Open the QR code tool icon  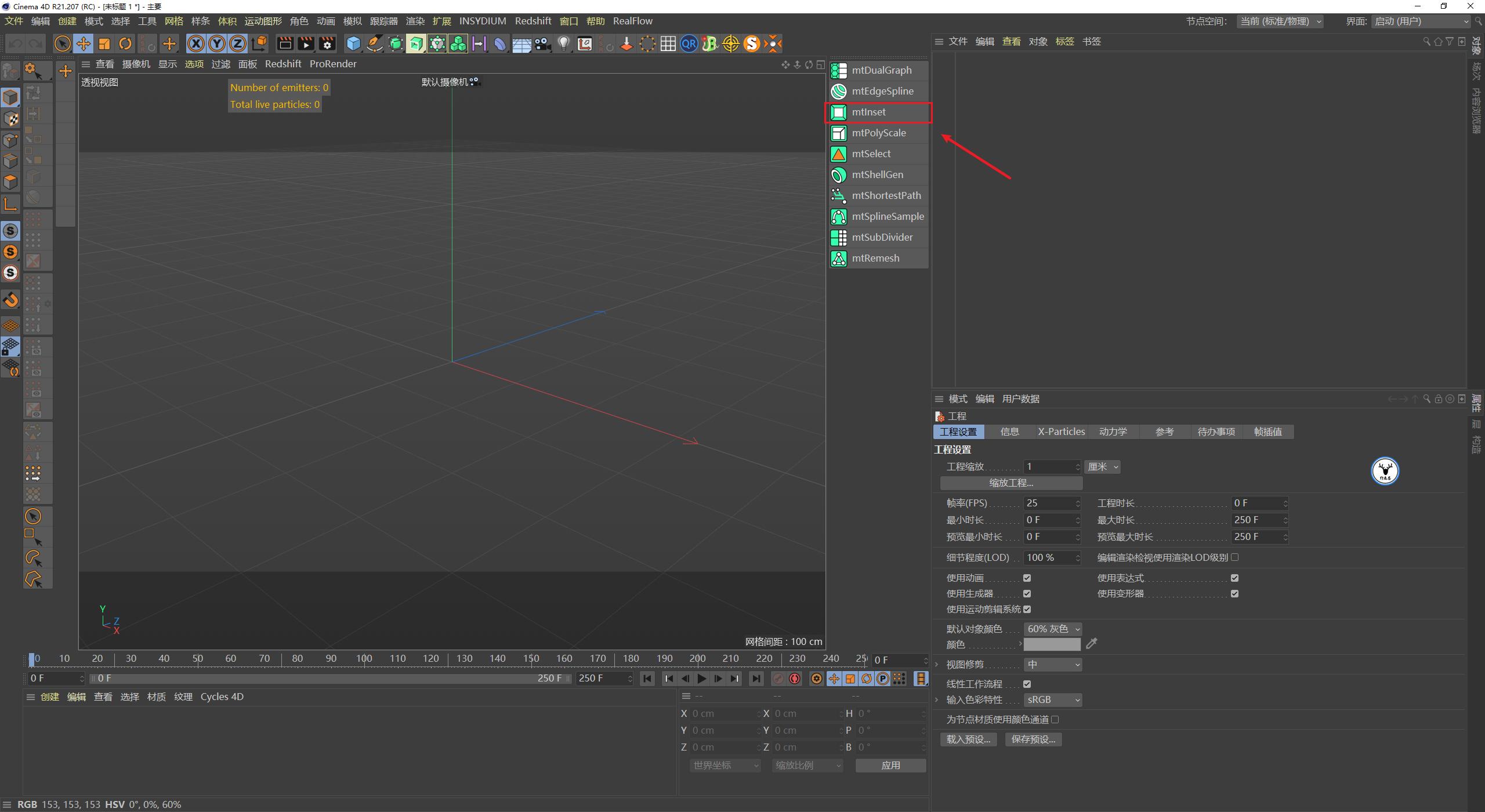tap(689, 43)
